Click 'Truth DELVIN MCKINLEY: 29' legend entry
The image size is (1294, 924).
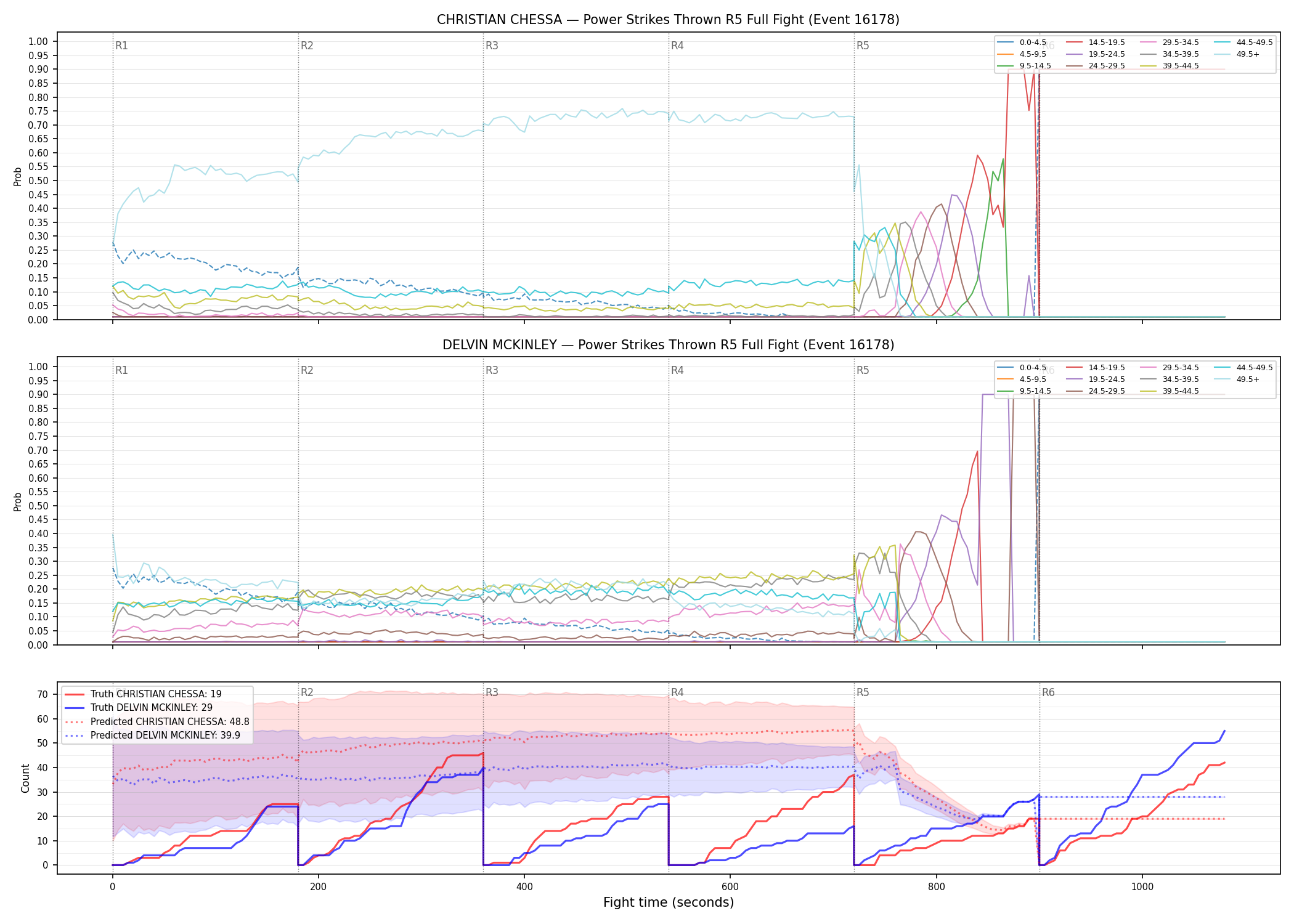[139, 708]
